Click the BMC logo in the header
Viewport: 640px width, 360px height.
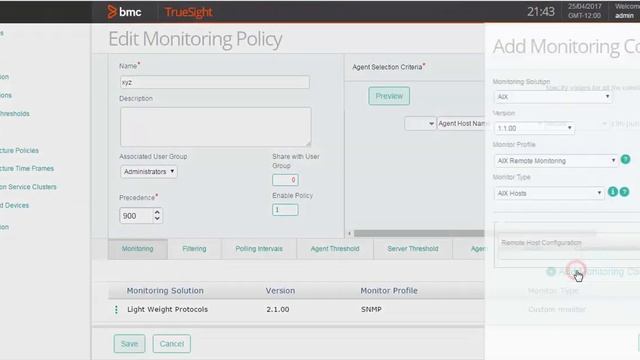point(124,12)
